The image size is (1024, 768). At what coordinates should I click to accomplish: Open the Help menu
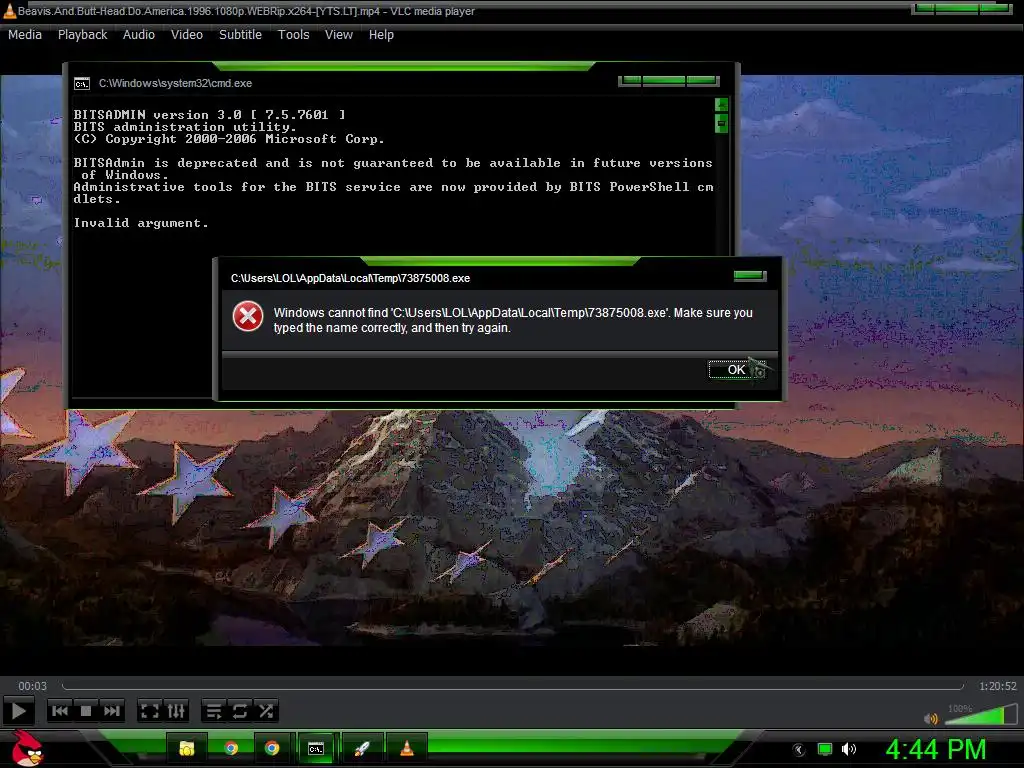pyautogui.click(x=381, y=35)
